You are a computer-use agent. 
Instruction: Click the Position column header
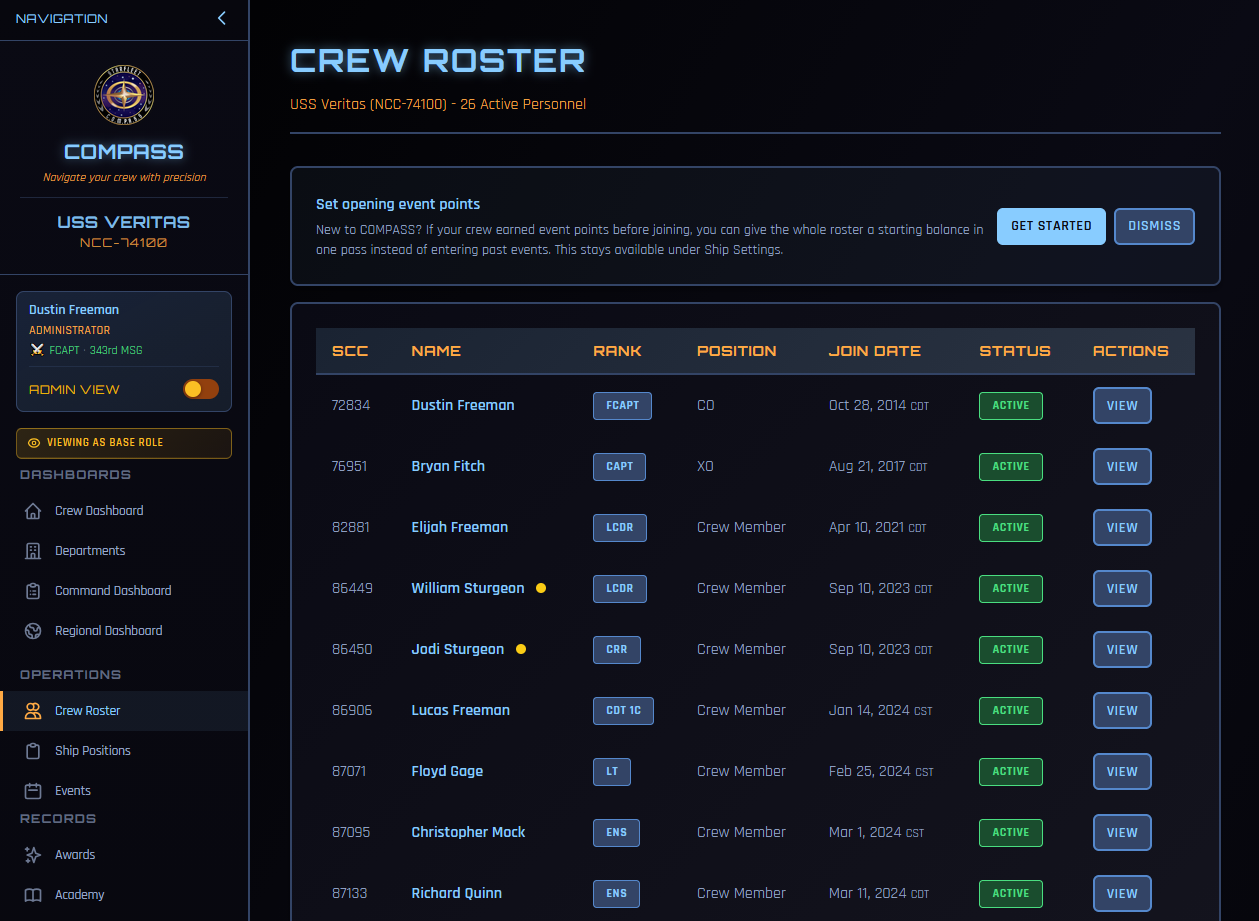click(x=737, y=351)
